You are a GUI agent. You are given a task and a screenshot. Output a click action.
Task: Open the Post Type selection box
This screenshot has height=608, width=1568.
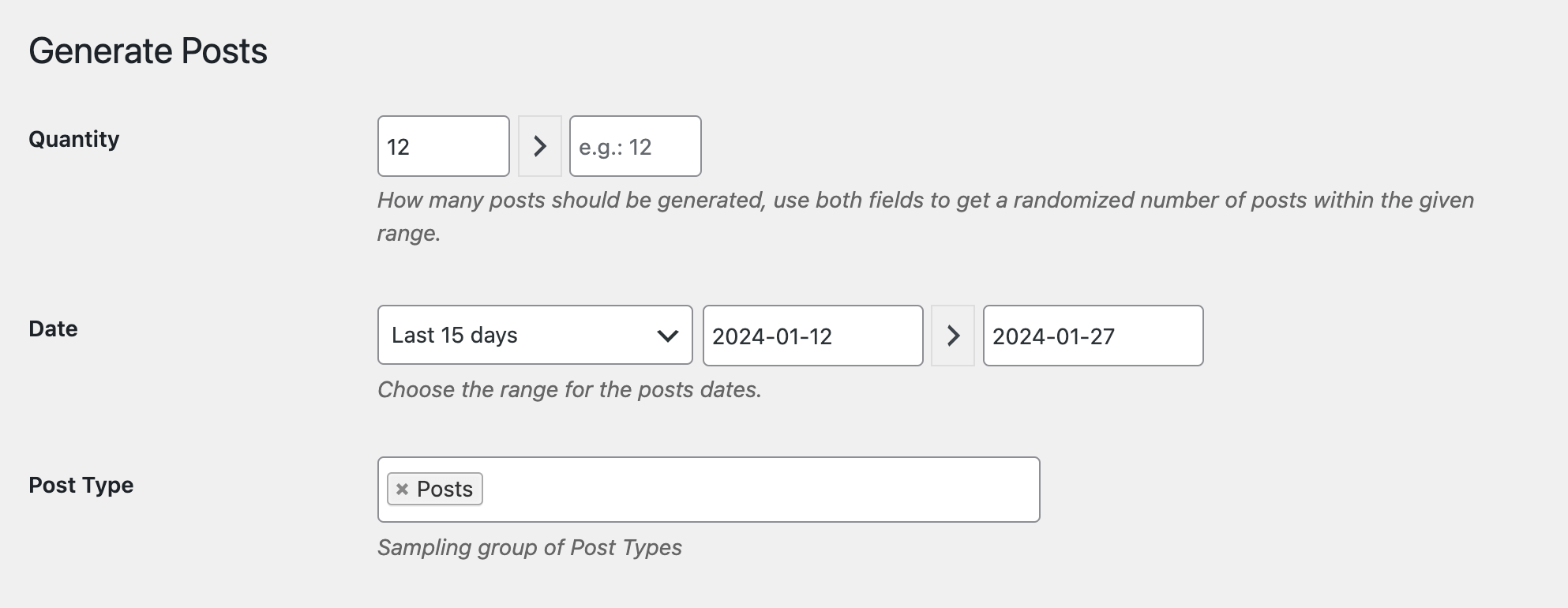click(750, 489)
